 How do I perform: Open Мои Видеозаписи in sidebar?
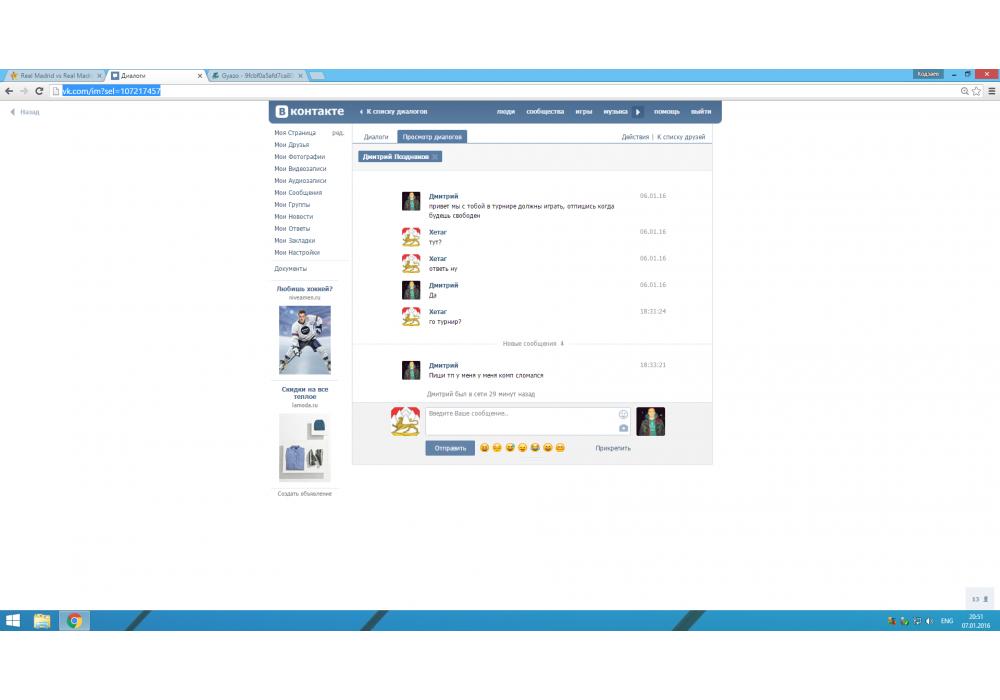[x=300, y=169]
